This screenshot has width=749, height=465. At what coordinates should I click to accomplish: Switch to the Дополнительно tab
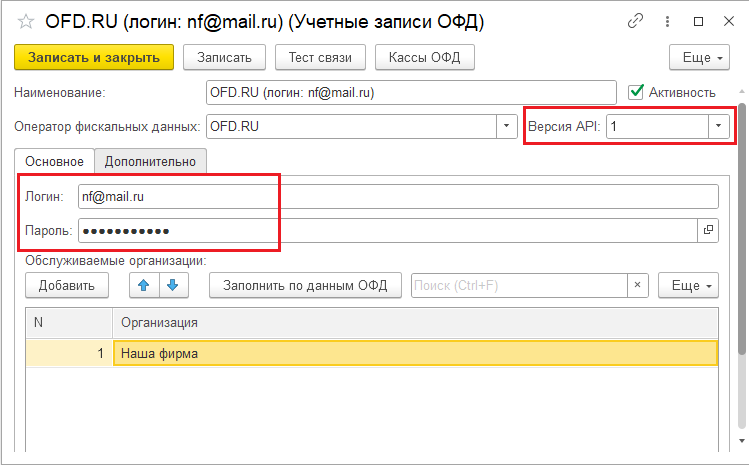[x=151, y=161]
